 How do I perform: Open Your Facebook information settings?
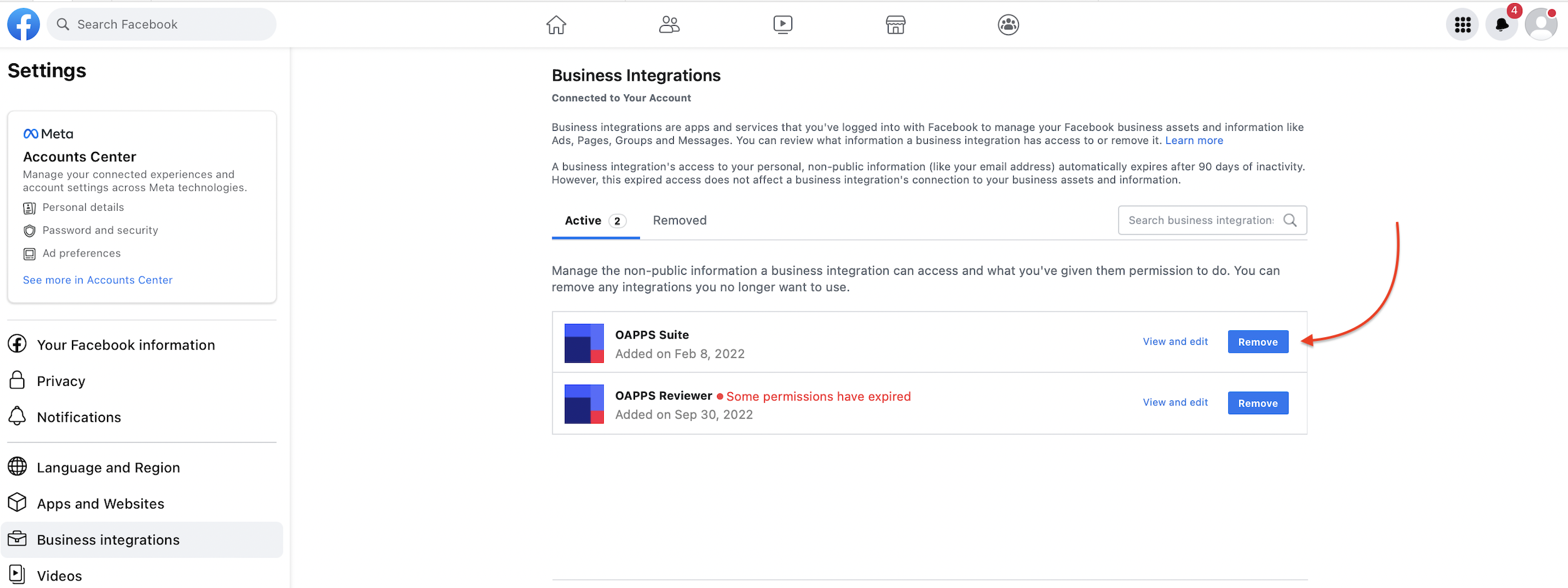point(142,345)
